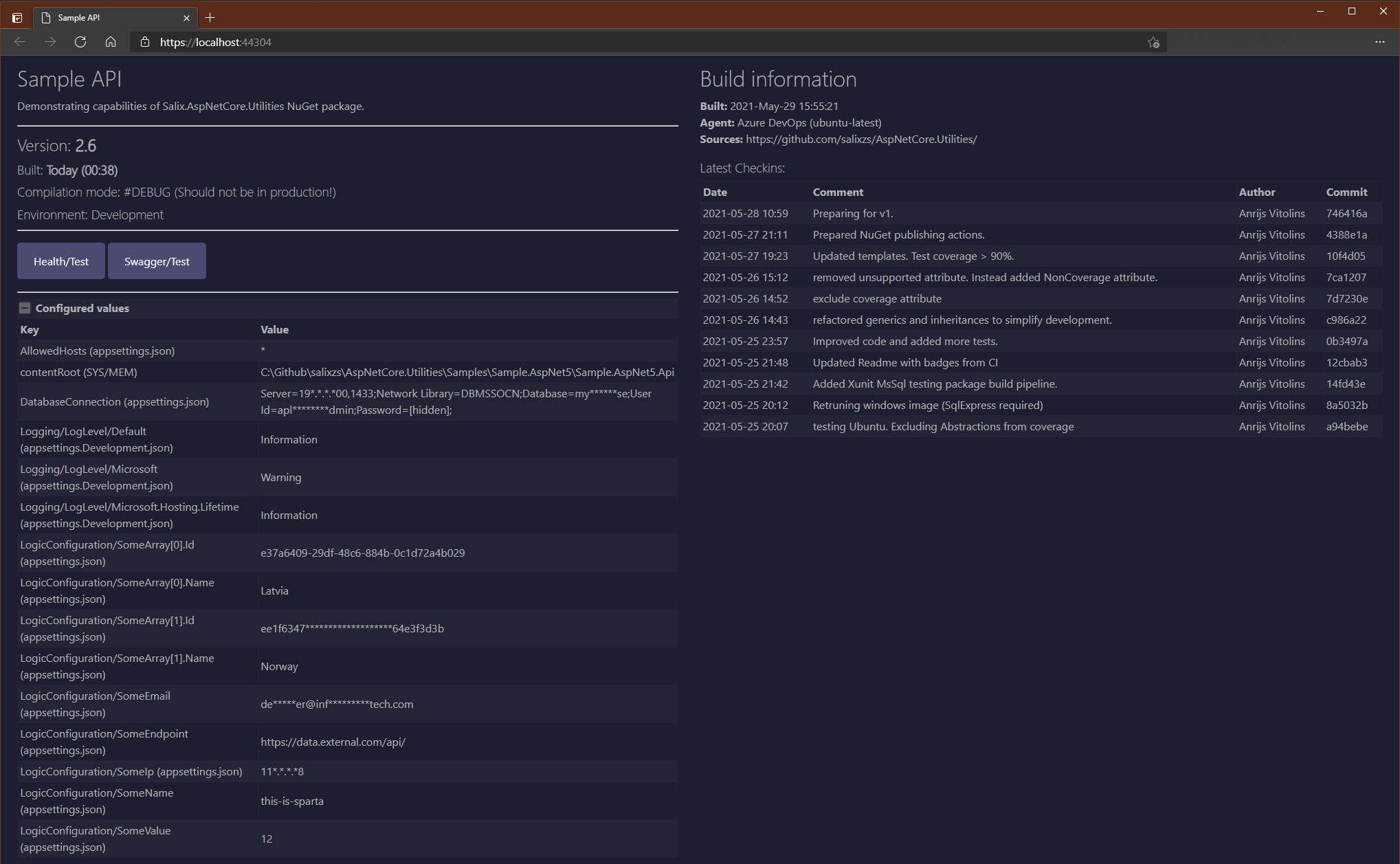The height and width of the screenshot is (864, 1400).
Task: Click the DatabaseConnection value cell
Action: 456,402
